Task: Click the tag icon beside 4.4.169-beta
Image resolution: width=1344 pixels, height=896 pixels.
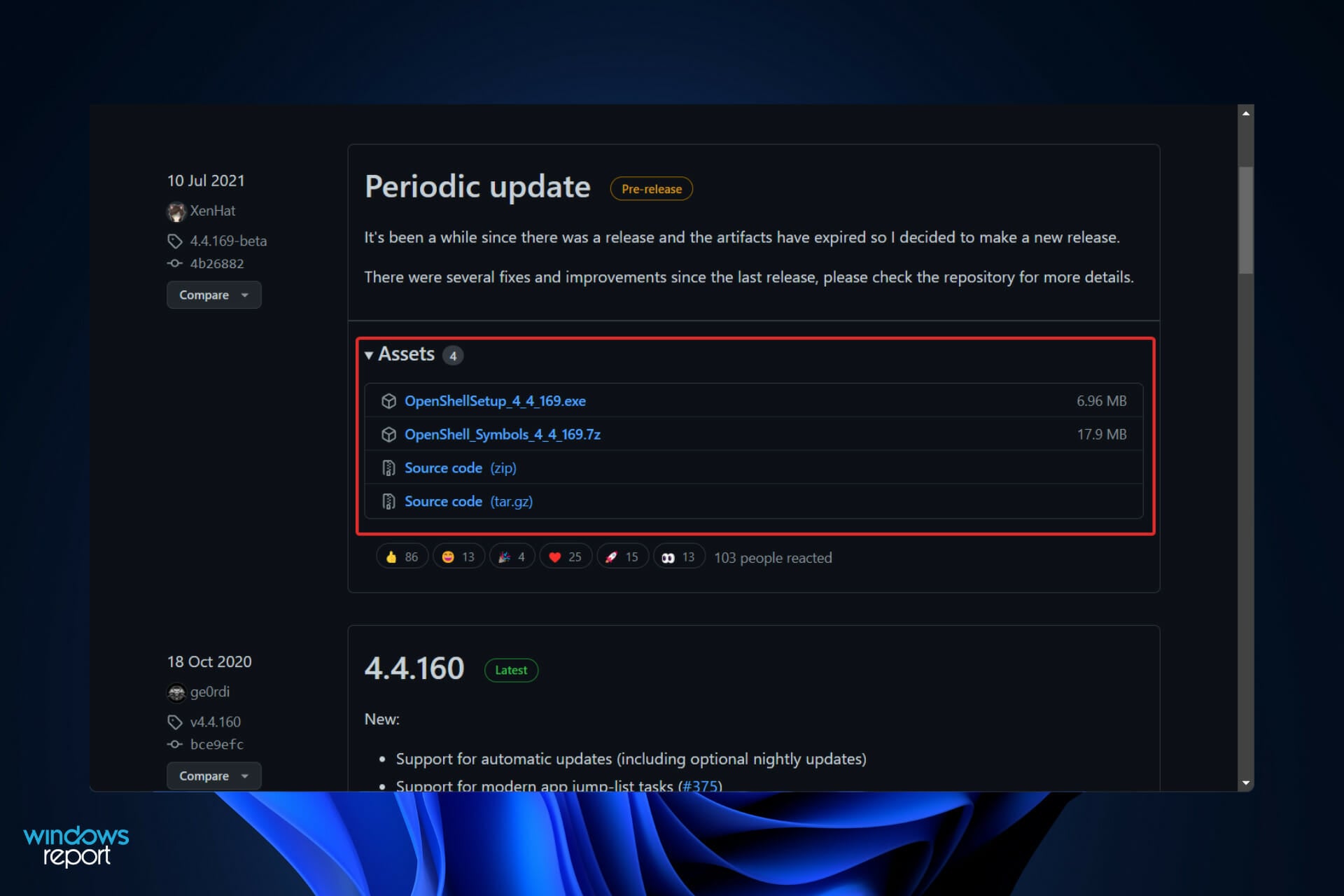Action: [x=174, y=241]
